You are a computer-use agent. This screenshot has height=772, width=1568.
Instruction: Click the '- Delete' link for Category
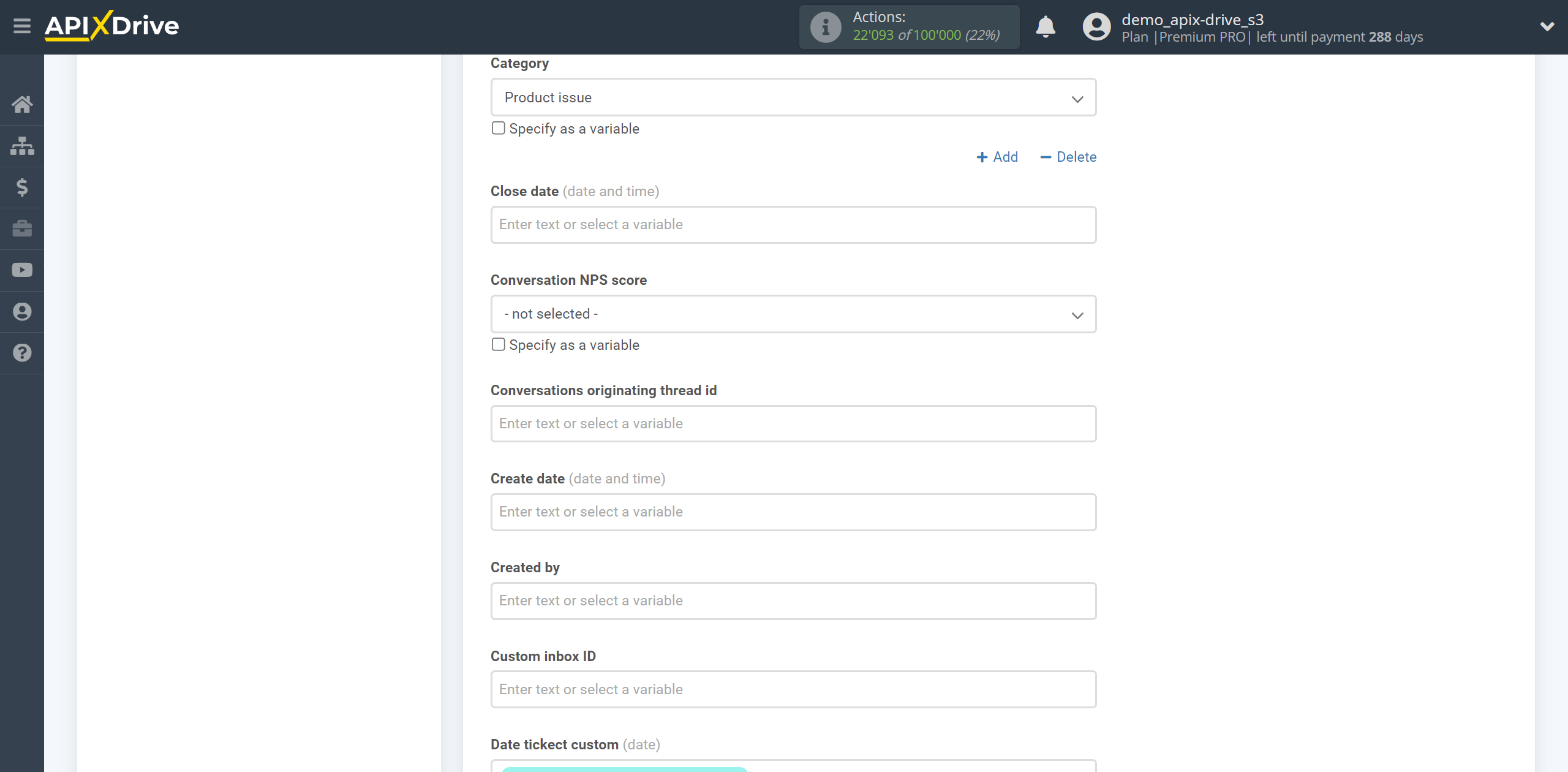[x=1068, y=157]
